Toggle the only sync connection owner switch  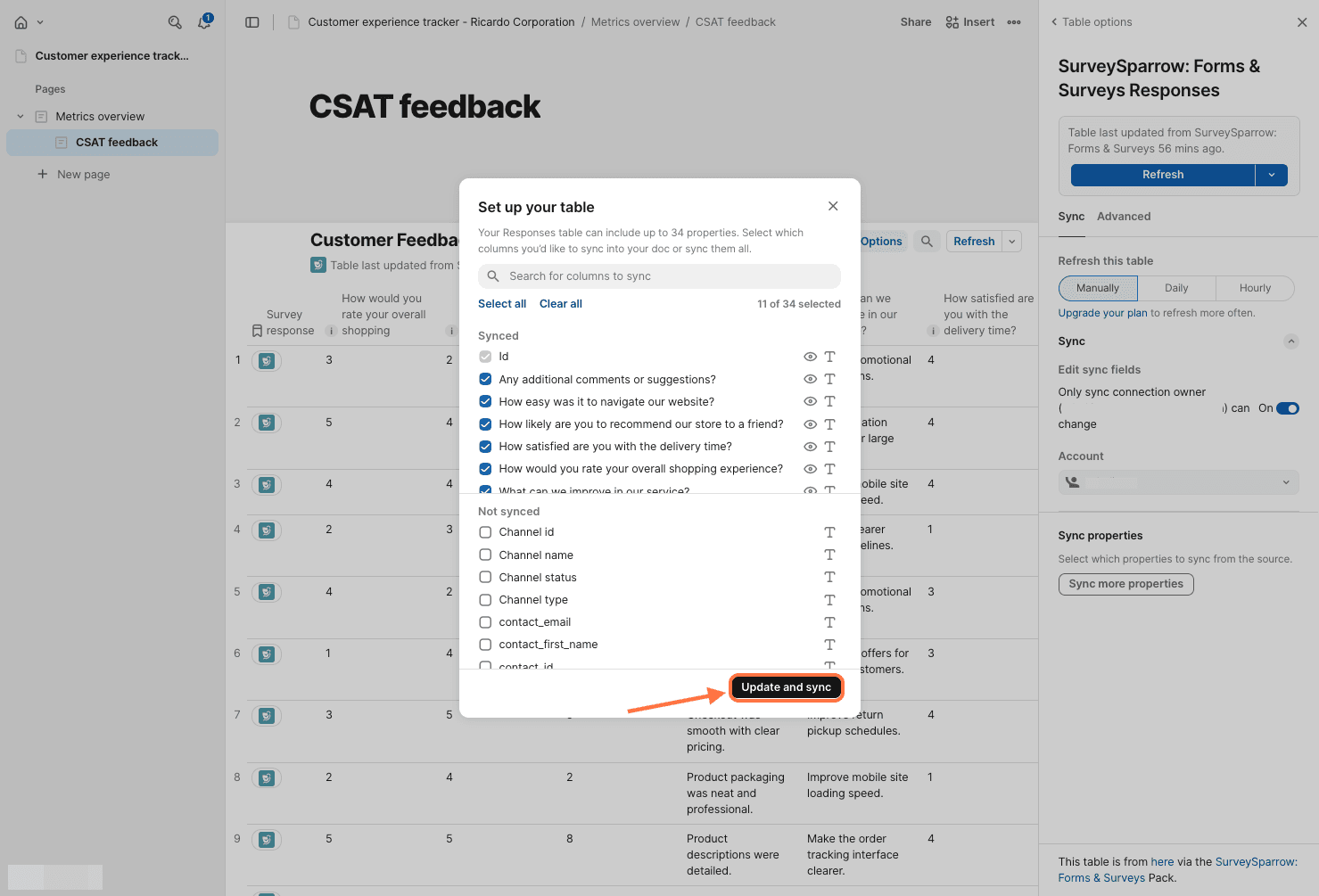[1287, 408]
